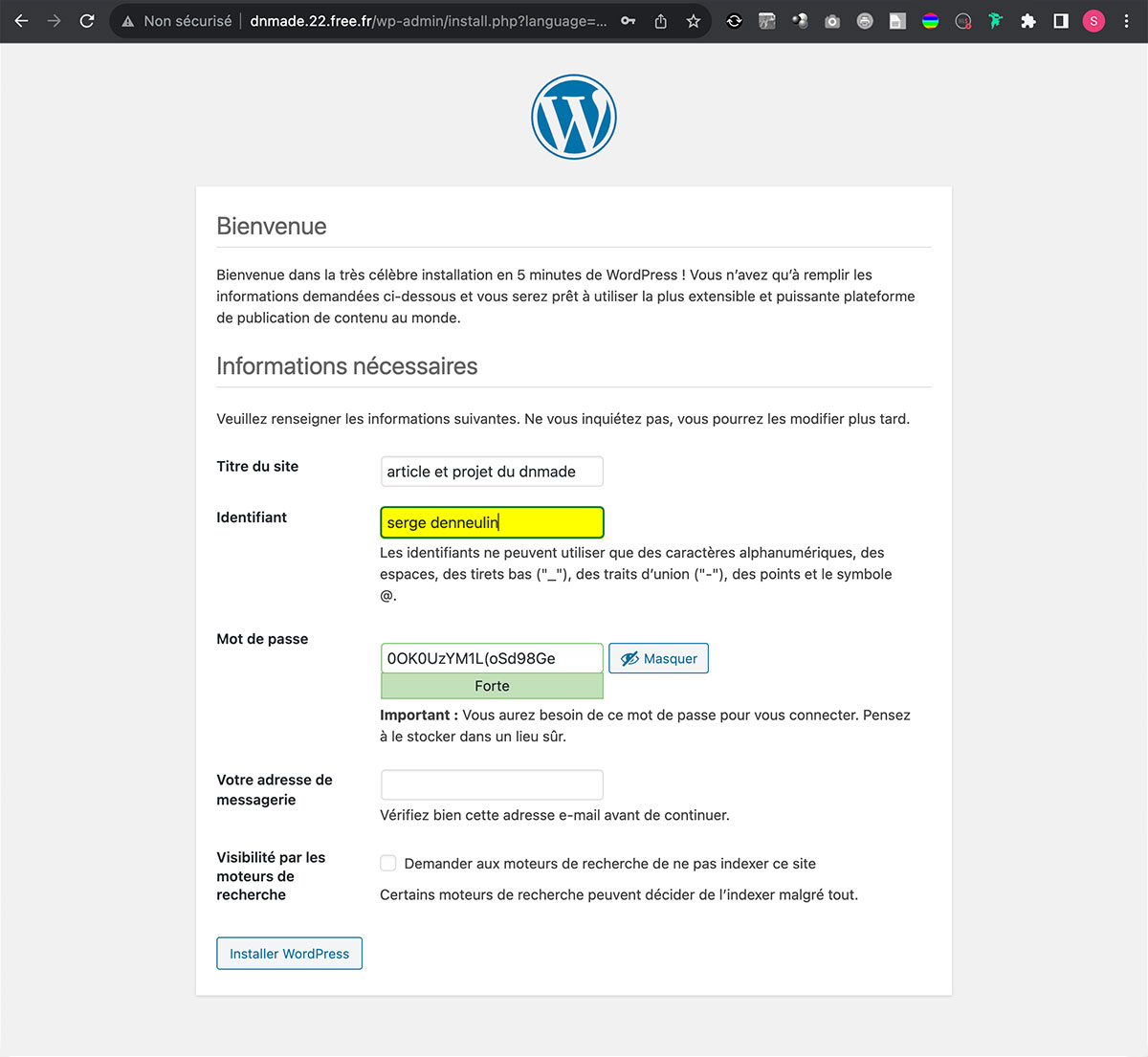
Task: Bookmark this page with the star icon
Action: 694,21
